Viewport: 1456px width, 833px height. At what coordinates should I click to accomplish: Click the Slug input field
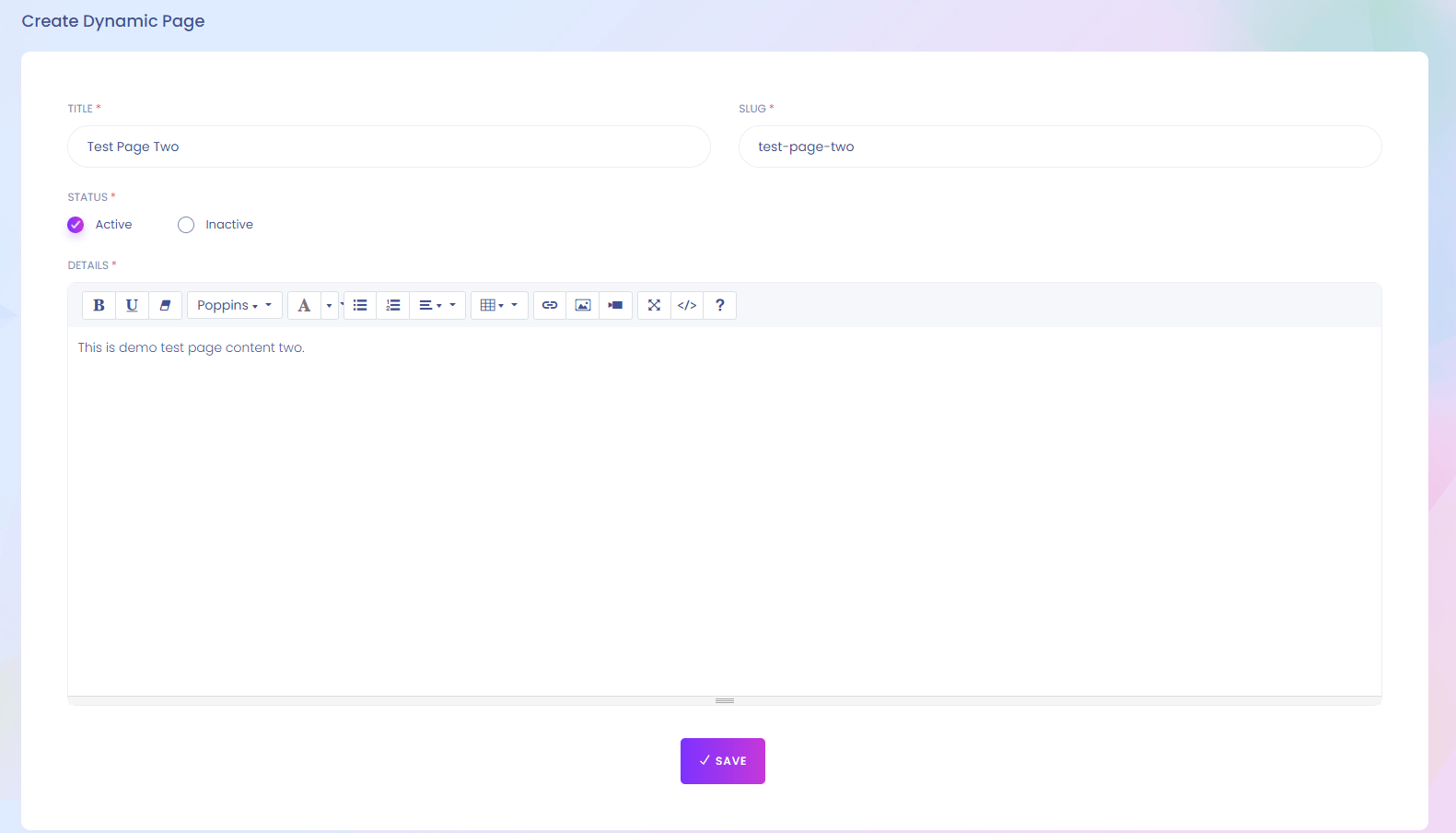[x=1059, y=147]
